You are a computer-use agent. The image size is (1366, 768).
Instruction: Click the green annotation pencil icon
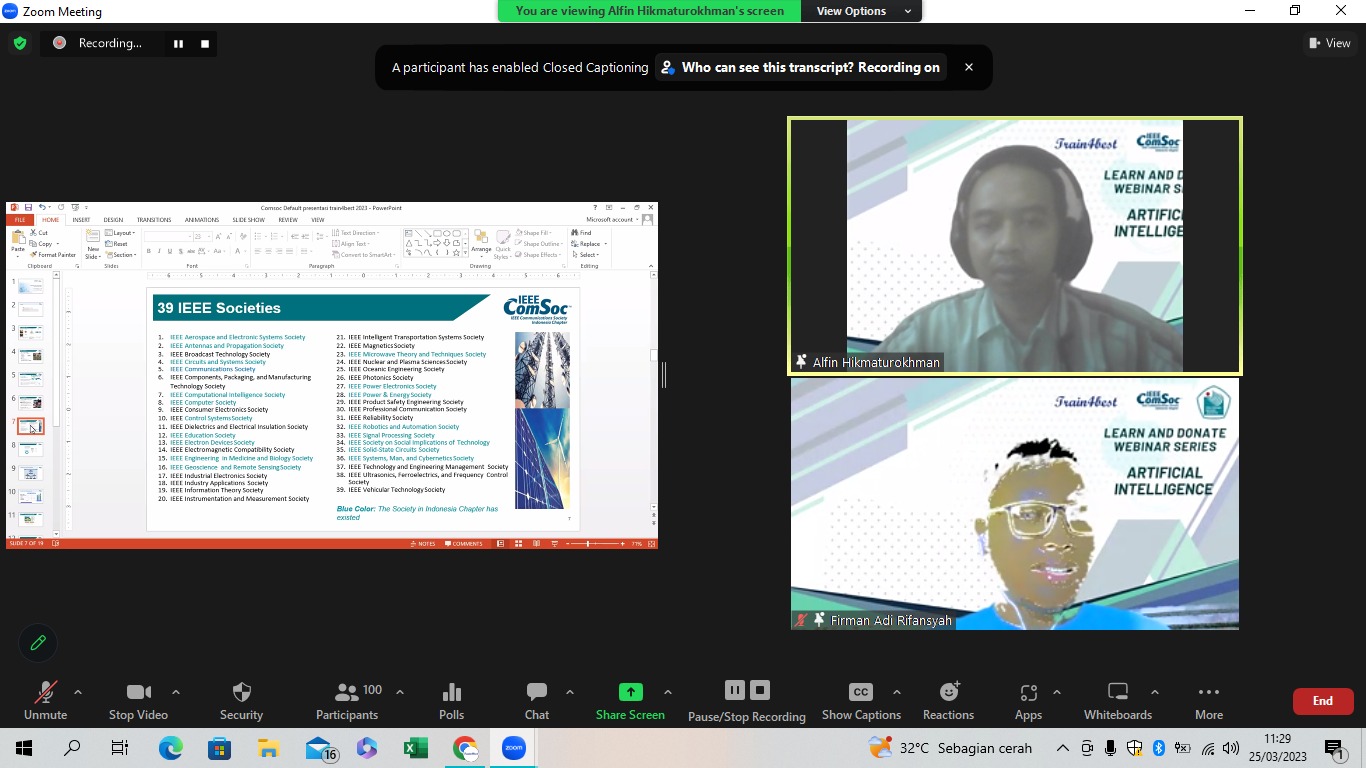[38, 643]
